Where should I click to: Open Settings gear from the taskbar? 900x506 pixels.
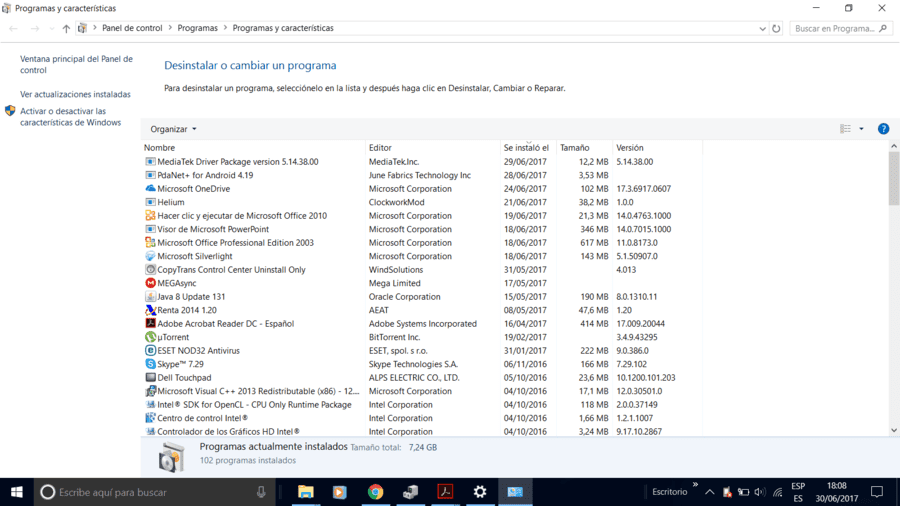(x=480, y=492)
